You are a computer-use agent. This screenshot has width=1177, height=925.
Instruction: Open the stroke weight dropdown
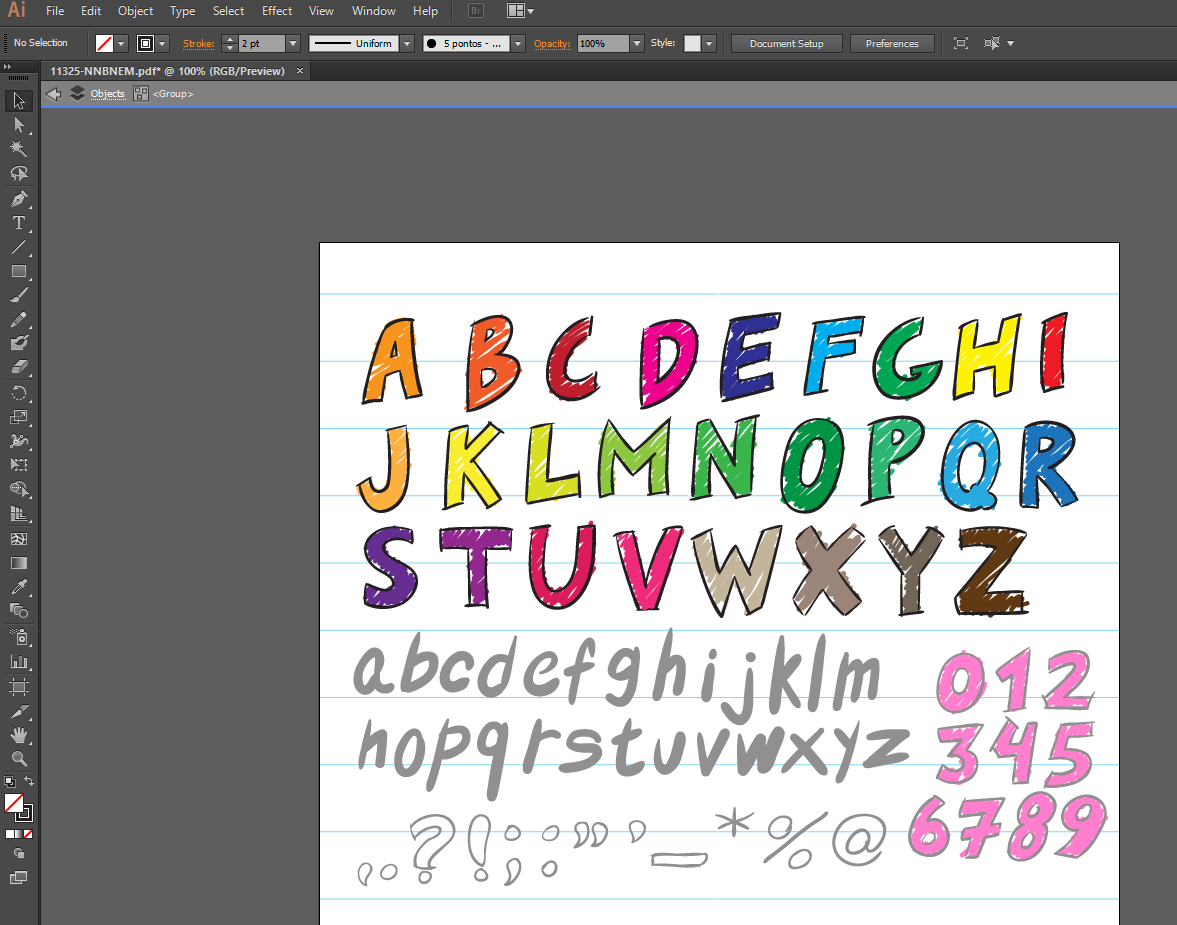pyautogui.click(x=292, y=44)
